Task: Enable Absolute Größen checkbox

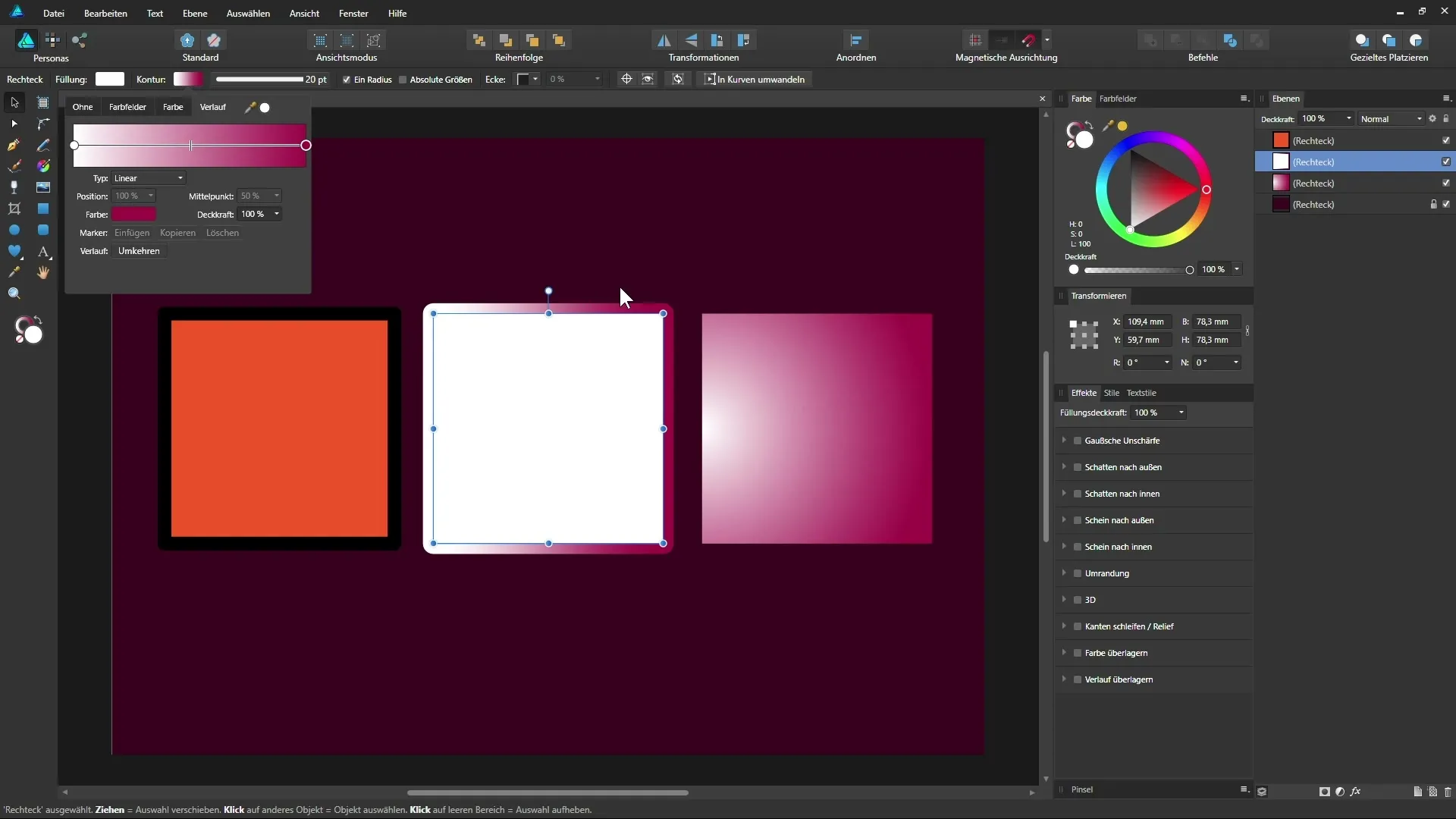Action: pyautogui.click(x=403, y=80)
